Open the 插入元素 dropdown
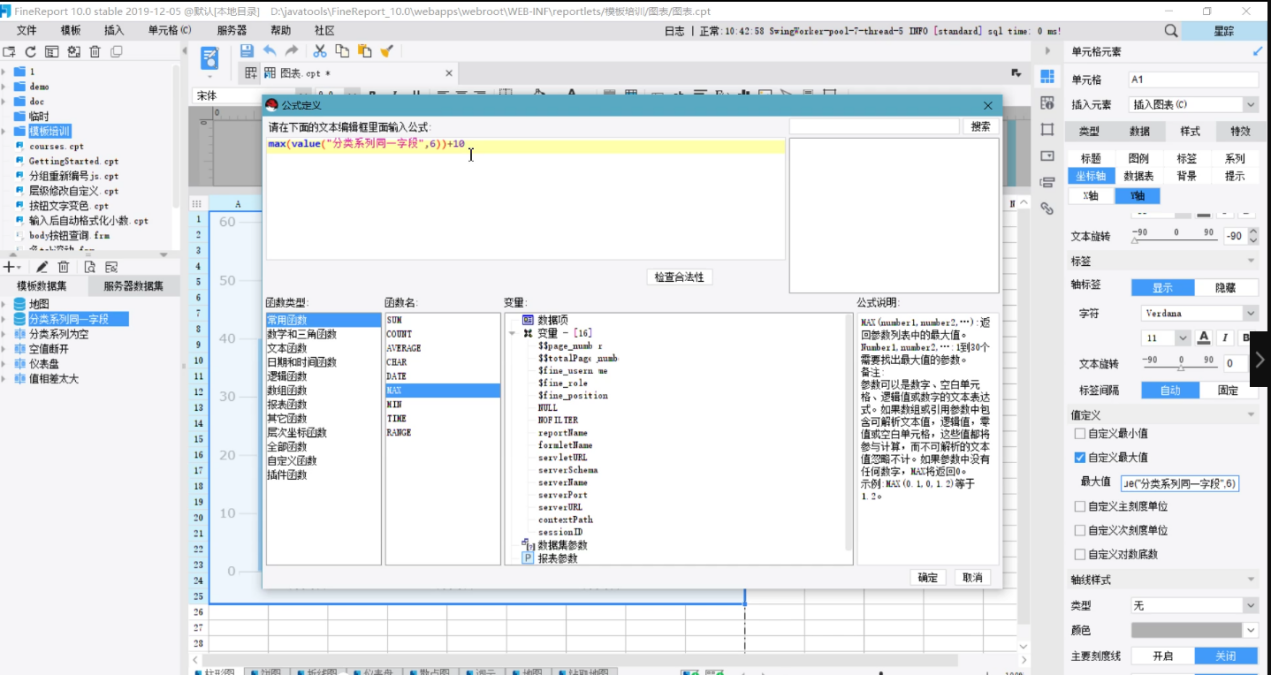 click(x=1250, y=104)
